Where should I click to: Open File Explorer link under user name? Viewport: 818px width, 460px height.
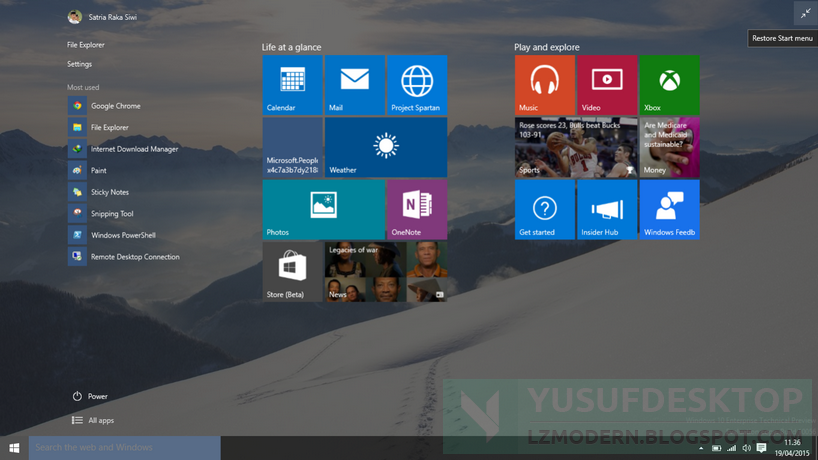(86, 45)
